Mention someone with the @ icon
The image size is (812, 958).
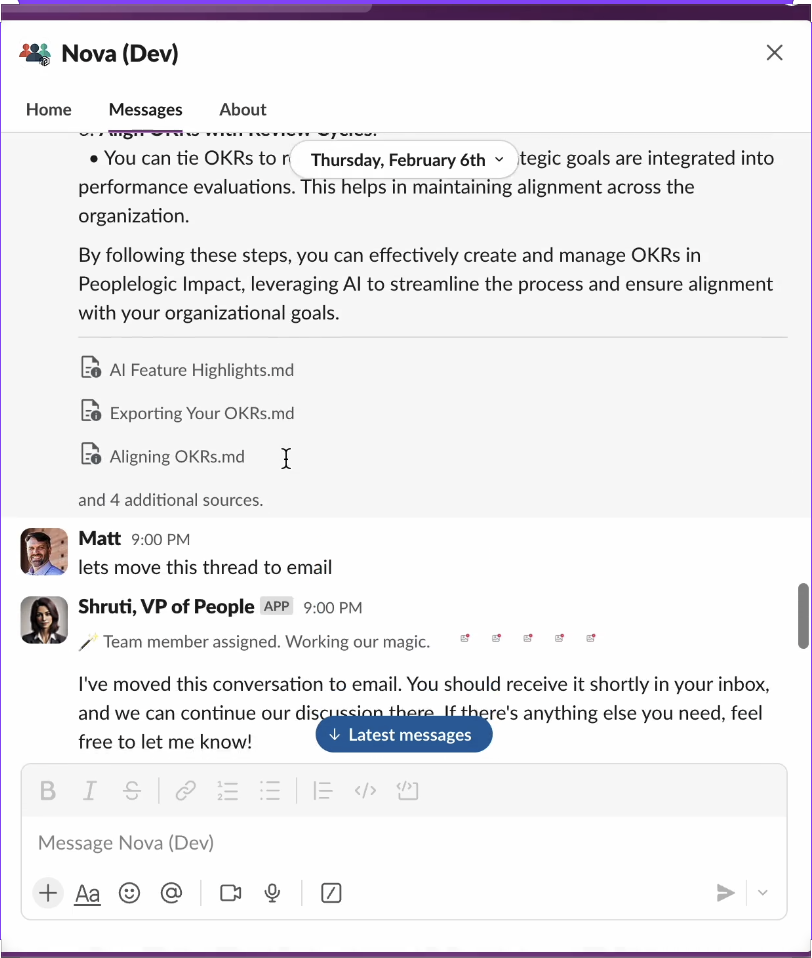pos(171,893)
